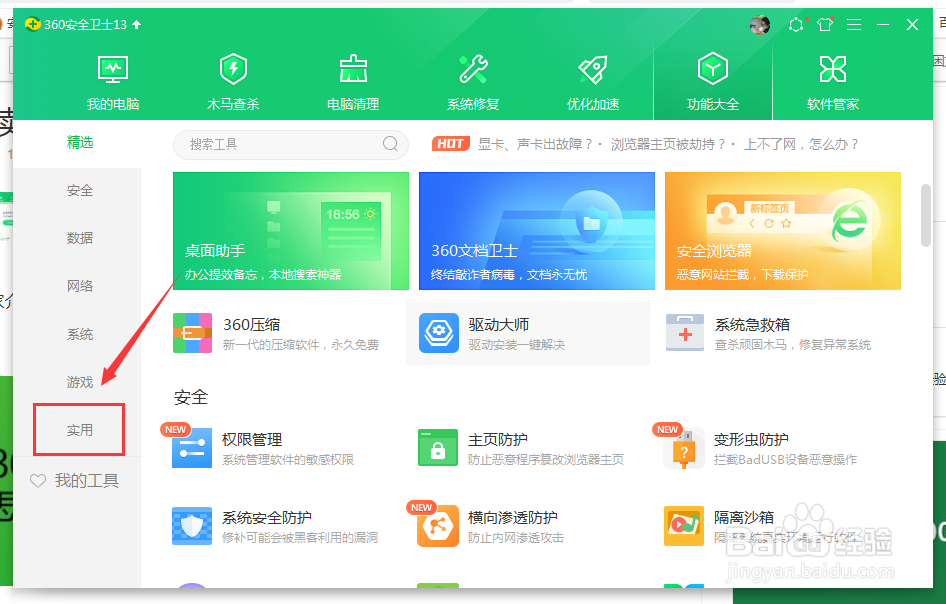Open the skin shirt icon
946x604 pixels.
[x=825, y=25]
